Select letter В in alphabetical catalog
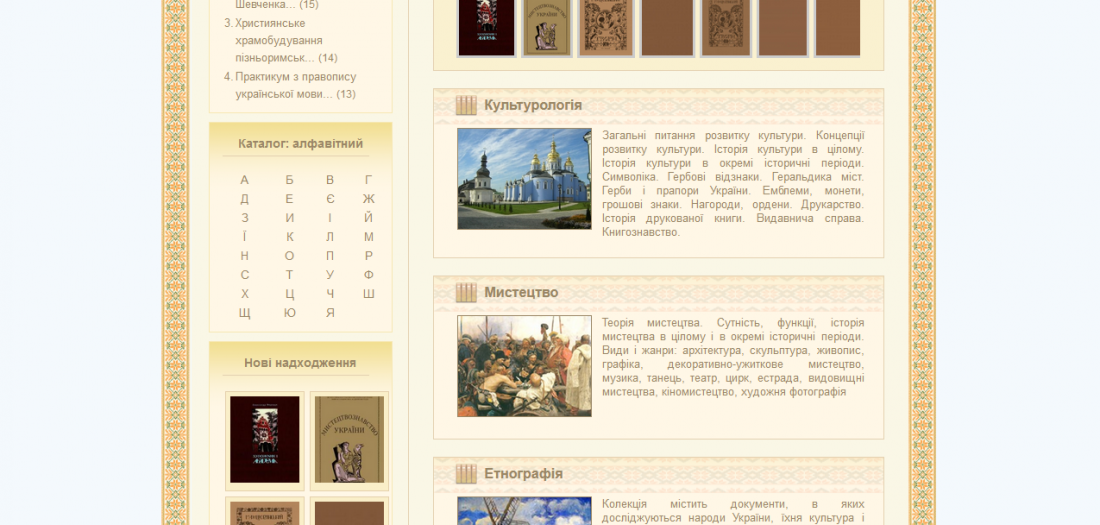Viewport: 1100px width, 525px height. point(330,180)
